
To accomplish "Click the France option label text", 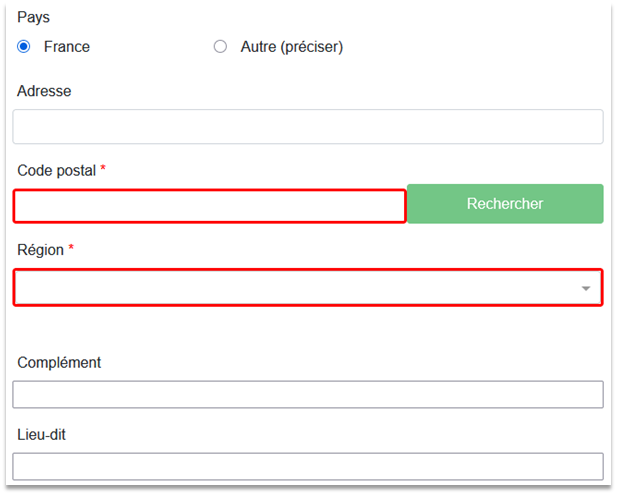I will [67, 47].
